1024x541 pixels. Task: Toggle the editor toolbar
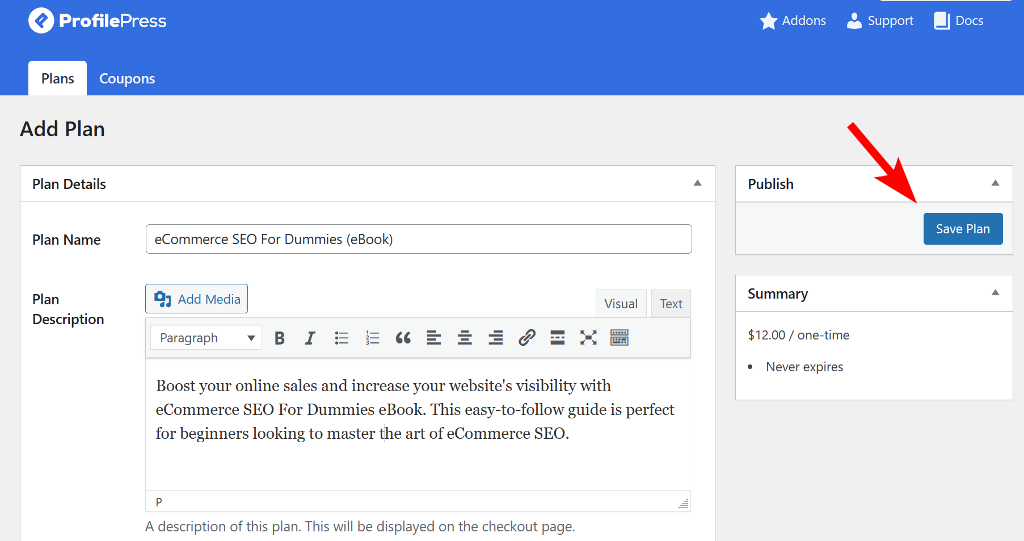click(x=619, y=338)
